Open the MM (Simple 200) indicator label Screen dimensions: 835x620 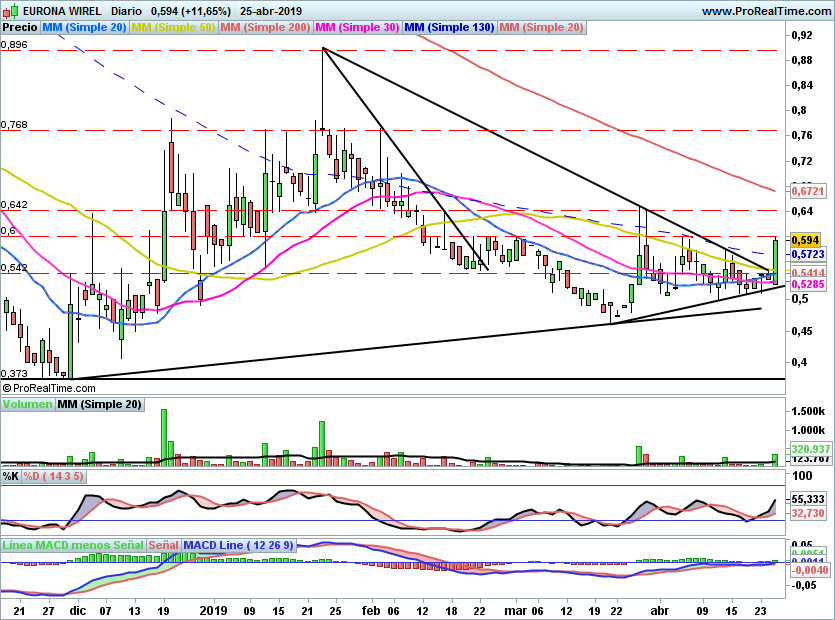265,27
